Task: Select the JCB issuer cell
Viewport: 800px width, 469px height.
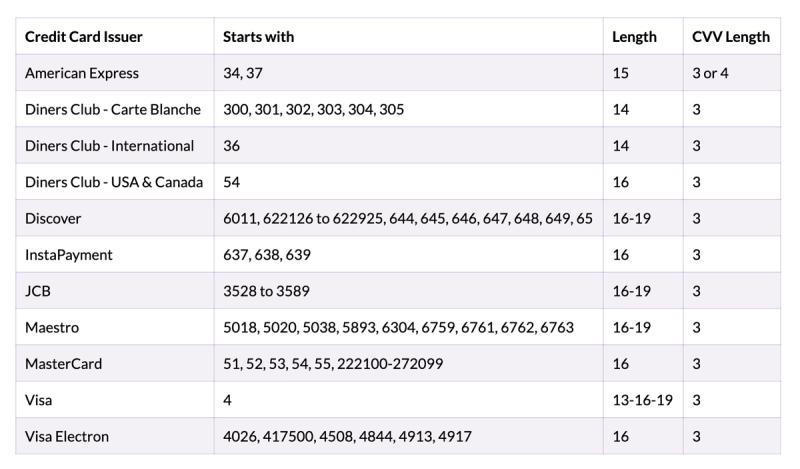Action: 39,291
